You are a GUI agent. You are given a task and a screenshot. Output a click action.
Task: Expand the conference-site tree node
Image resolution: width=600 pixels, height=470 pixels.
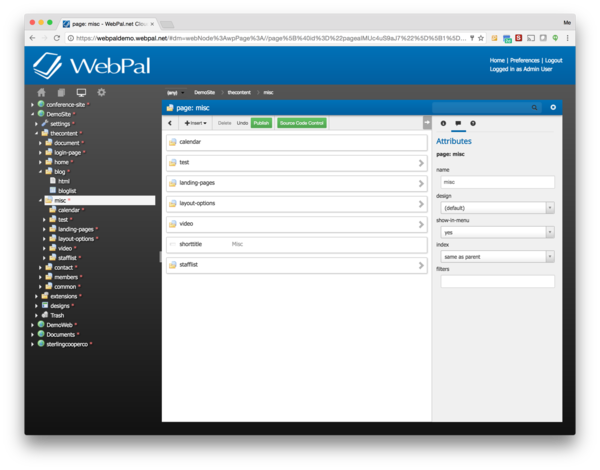33,104
